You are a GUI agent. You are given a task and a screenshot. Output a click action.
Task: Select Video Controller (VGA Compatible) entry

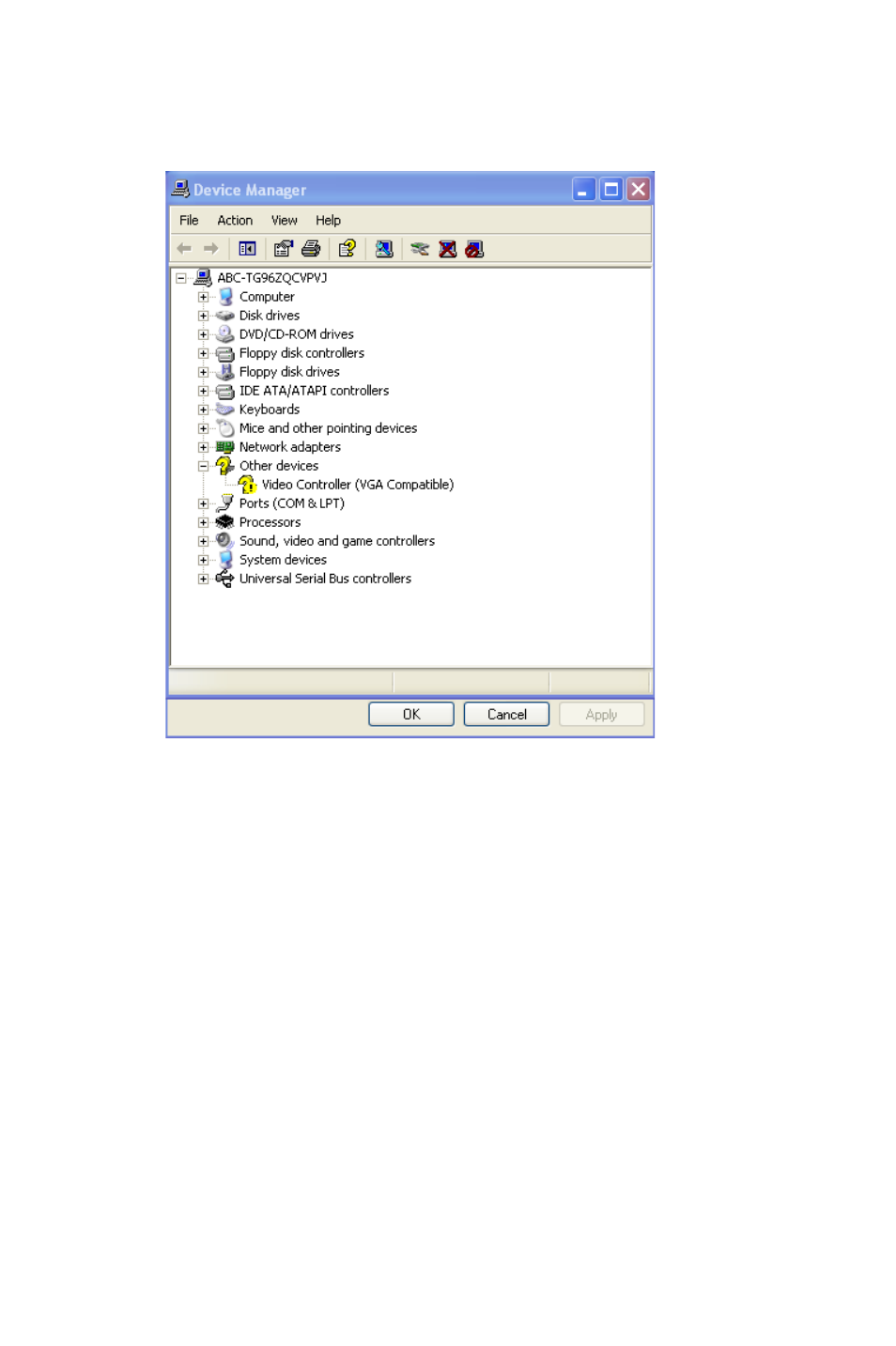[358, 485]
